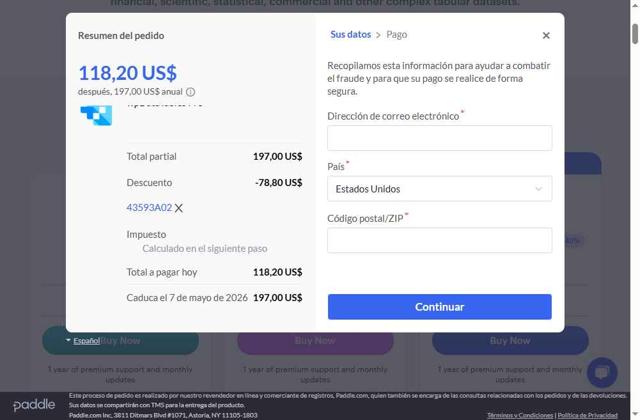The height and width of the screenshot is (420, 640).
Task: Click the Descuento -78,80 US$ value
Action: 279,182
